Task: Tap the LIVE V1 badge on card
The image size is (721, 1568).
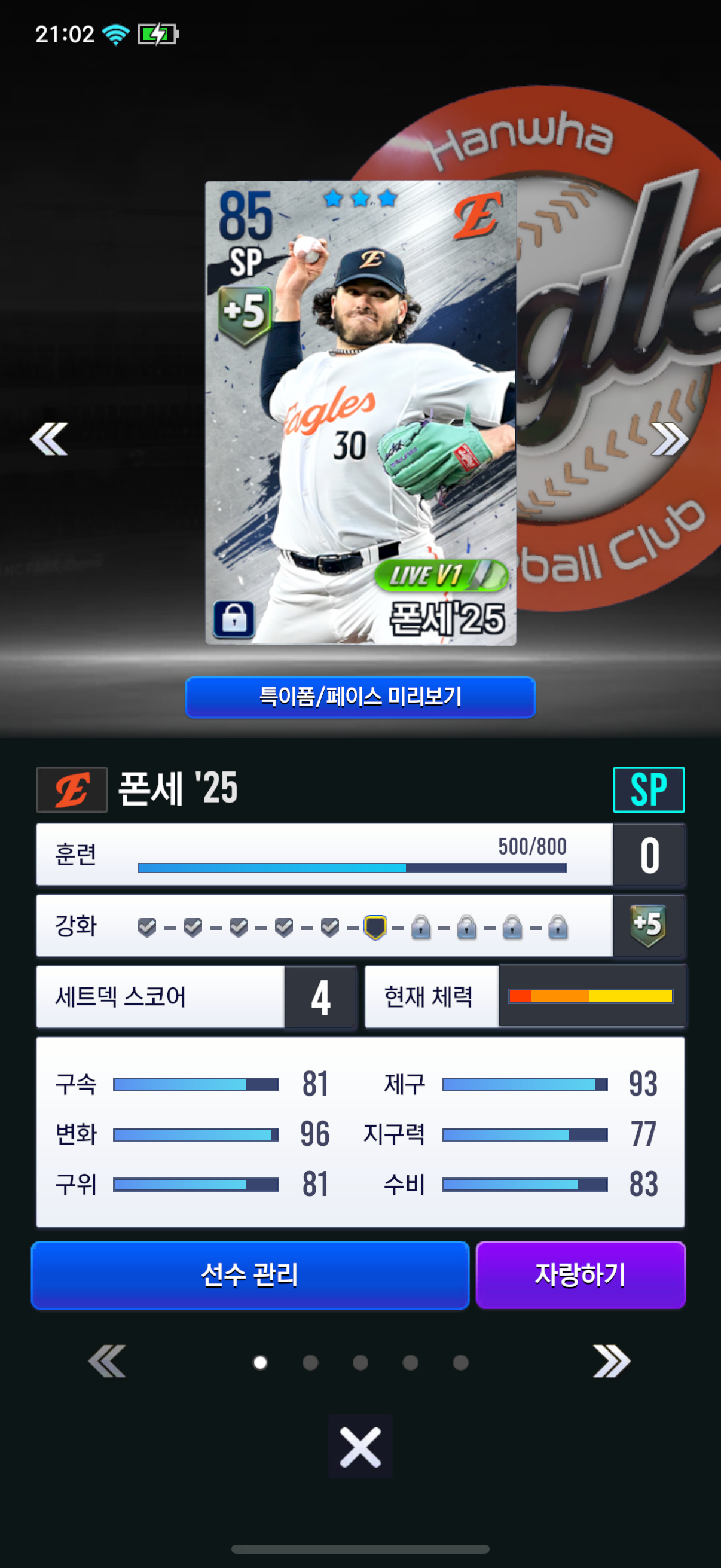Action: click(441, 575)
